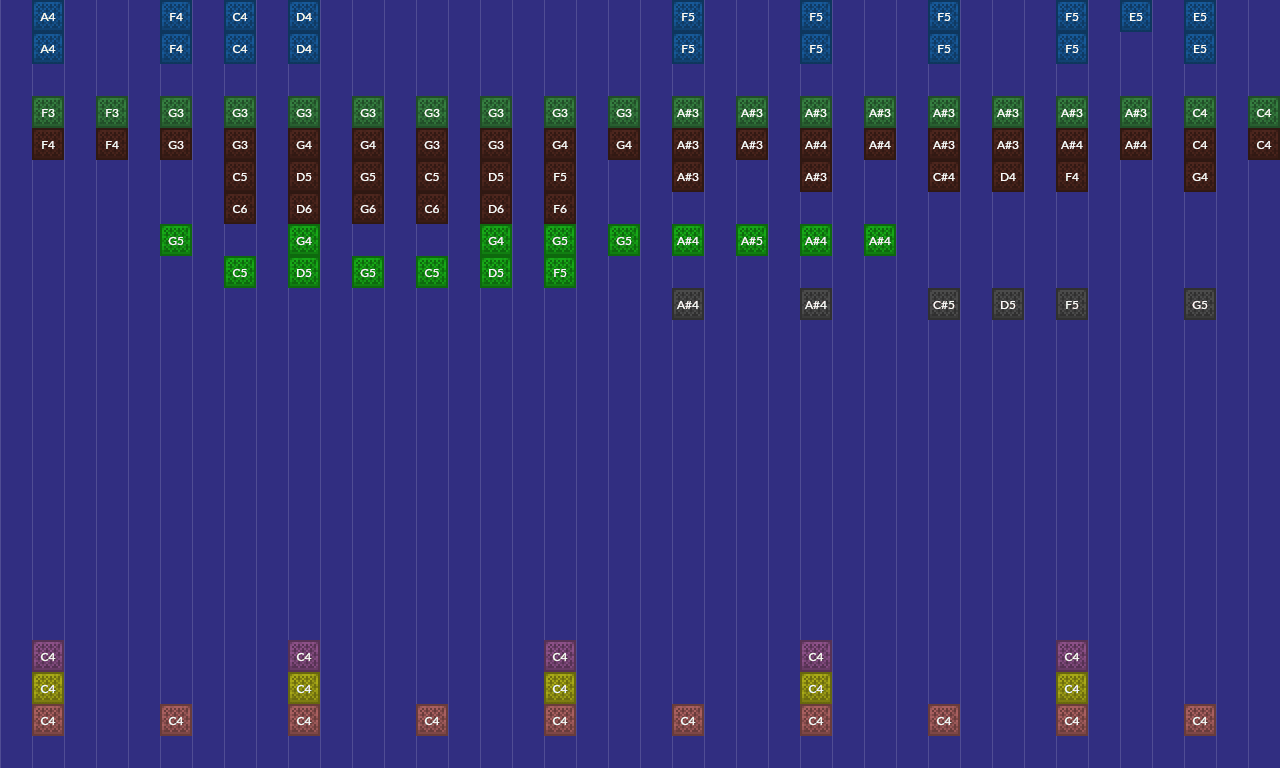Click the lower blue A4 note
This screenshot has height=768, width=1280.
point(48,48)
